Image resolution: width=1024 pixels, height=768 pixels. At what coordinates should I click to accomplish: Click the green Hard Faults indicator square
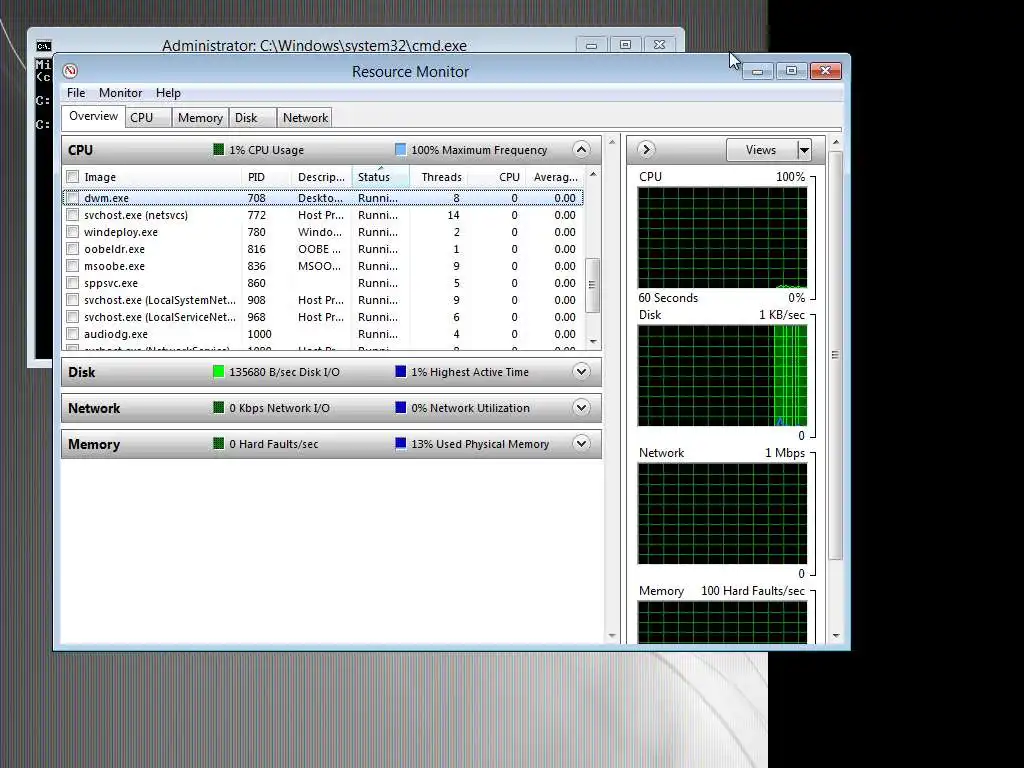tap(219, 443)
